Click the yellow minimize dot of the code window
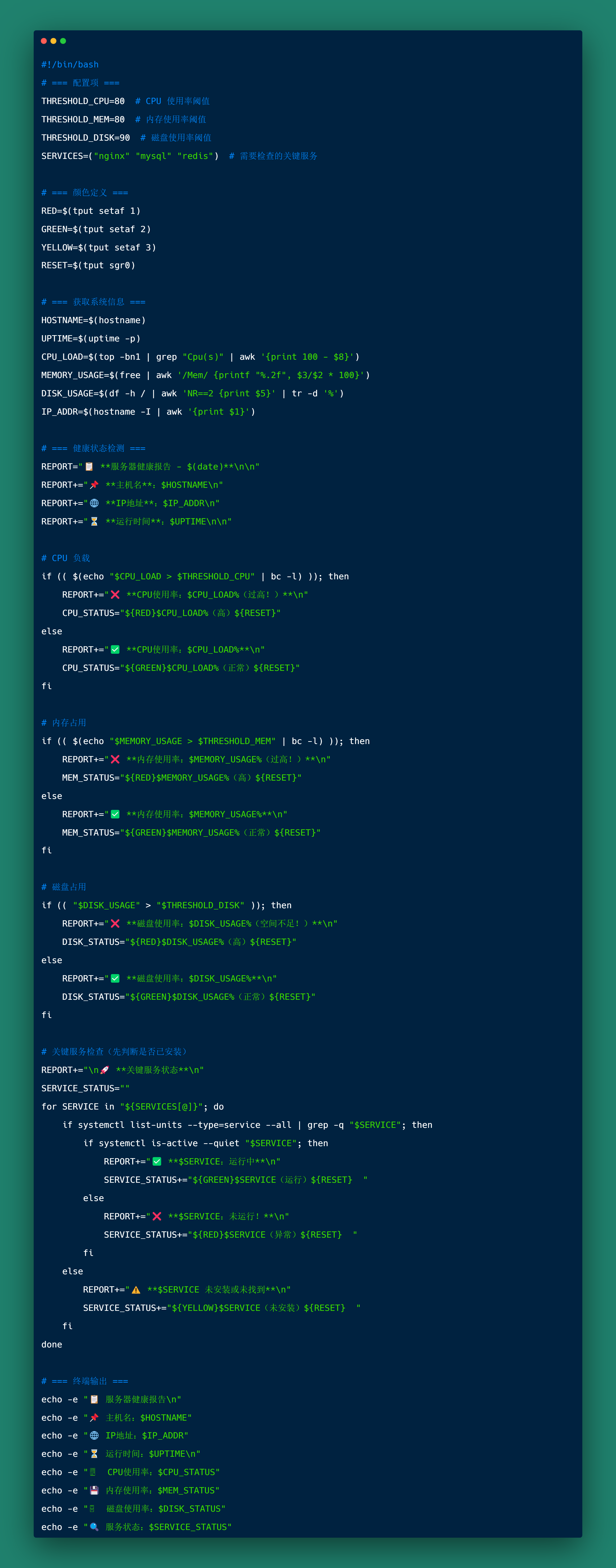Screen dimensions: 616x1568 (x=53, y=41)
